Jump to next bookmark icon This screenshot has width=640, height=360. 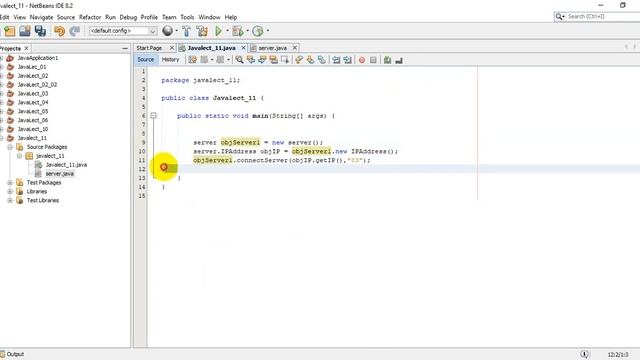click(x=310, y=60)
